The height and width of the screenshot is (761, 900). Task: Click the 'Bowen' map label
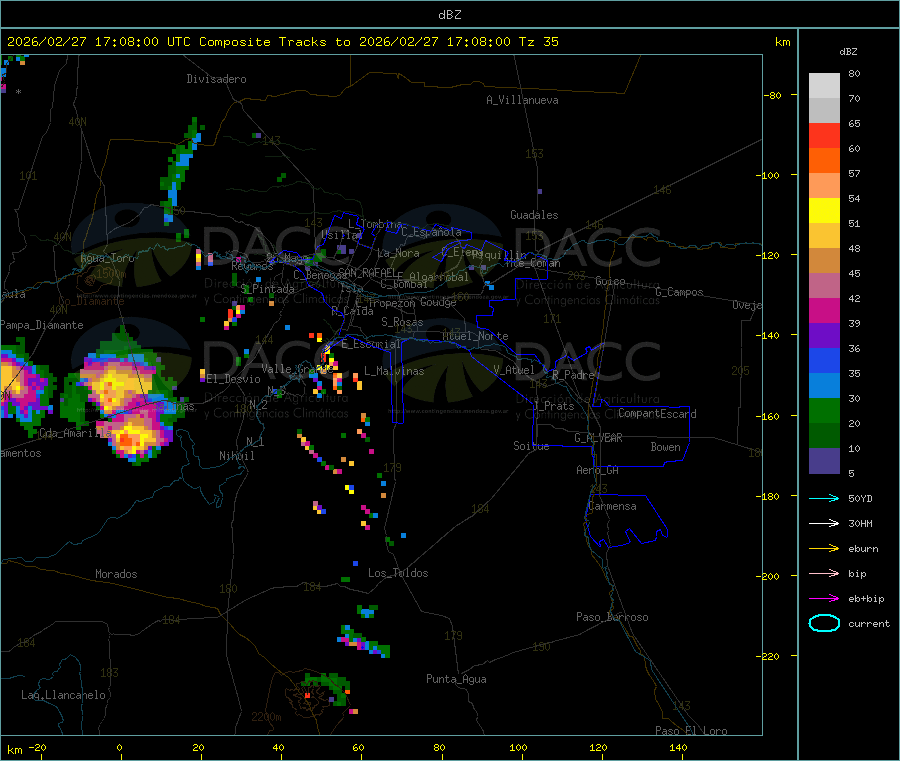pos(666,447)
